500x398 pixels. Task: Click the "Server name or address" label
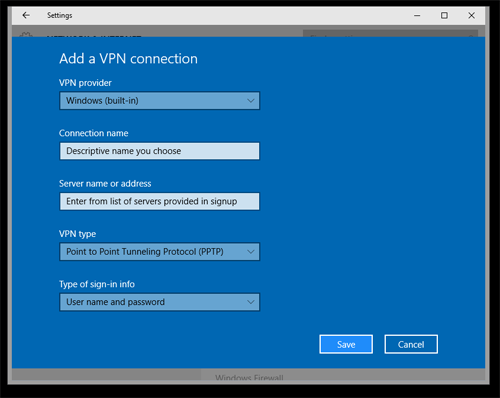click(105, 183)
